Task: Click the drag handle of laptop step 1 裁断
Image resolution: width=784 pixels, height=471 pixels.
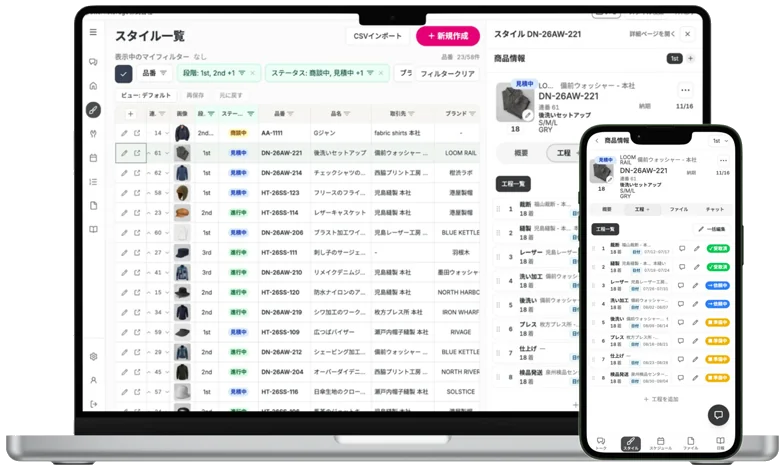Action: (498, 210)
